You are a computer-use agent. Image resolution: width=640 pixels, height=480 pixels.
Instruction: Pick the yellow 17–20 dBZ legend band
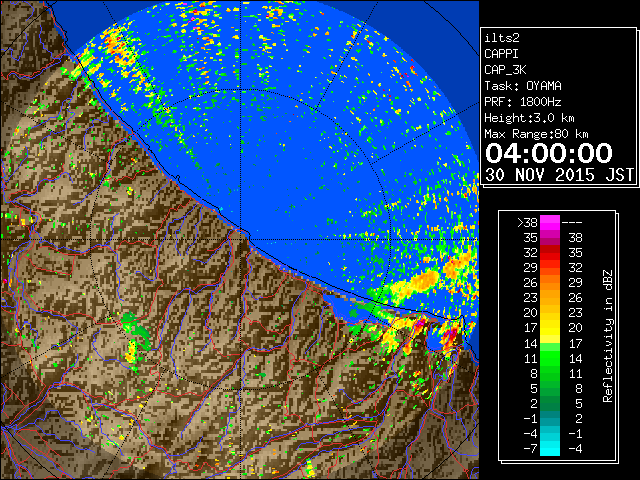point(550,328)
